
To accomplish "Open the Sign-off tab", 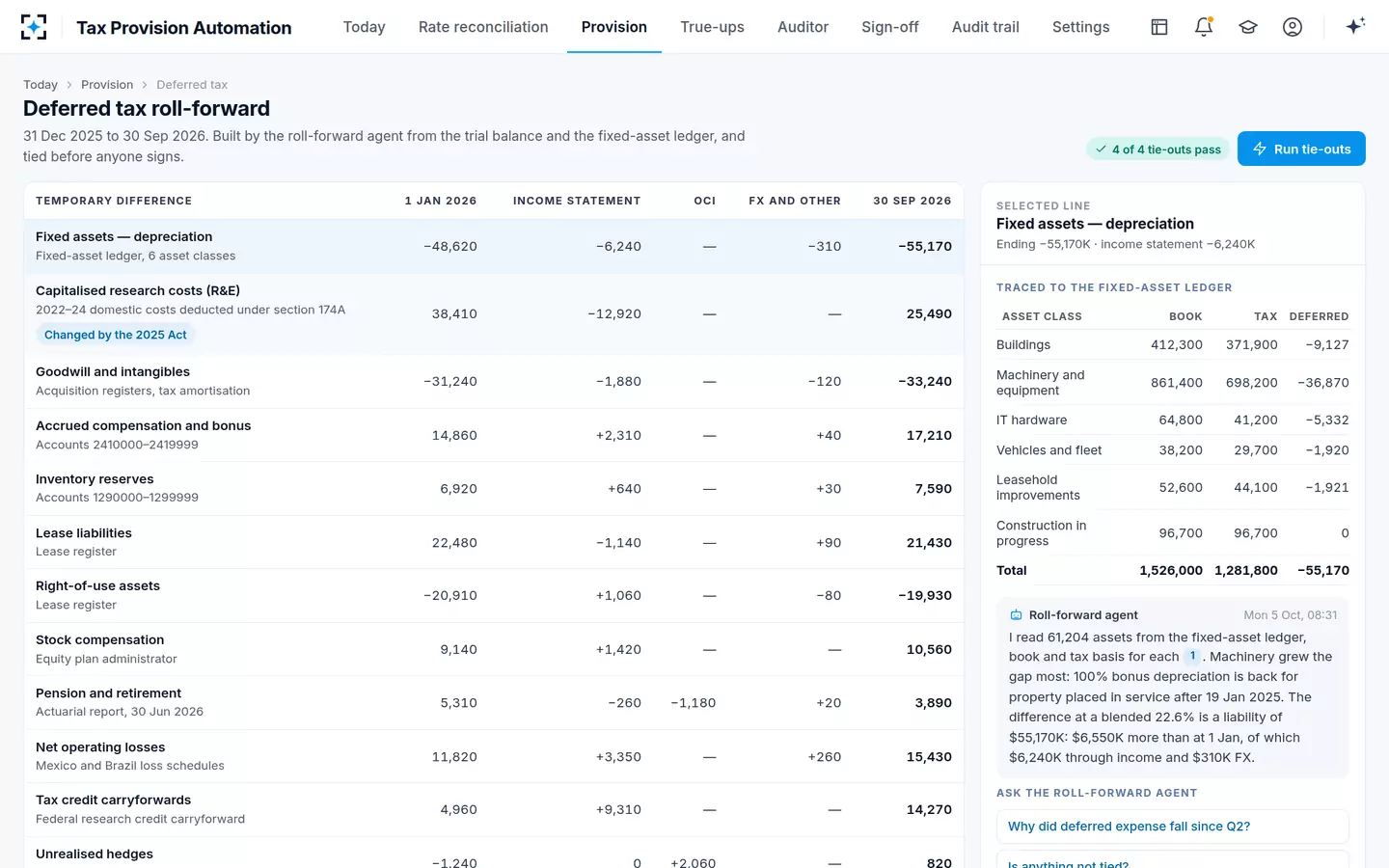I will [x=890, y=27].
